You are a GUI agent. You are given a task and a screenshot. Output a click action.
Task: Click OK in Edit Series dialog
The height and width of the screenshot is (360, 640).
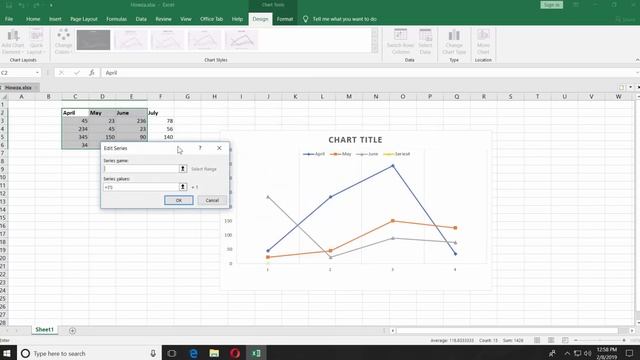179,200
